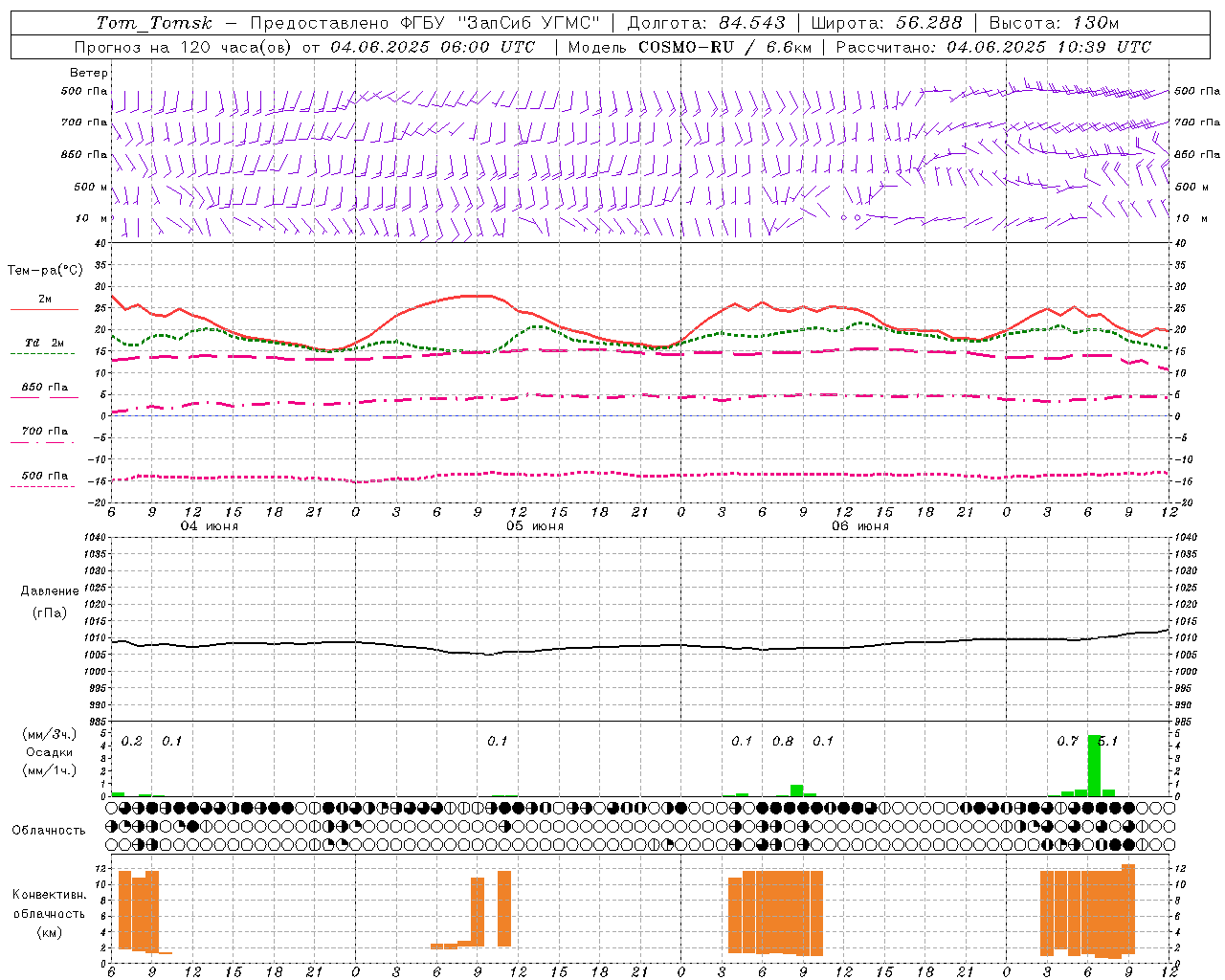Click the "(мм/3ч.)" precipitation unit label
The image size is (1225, 980).
48,734
